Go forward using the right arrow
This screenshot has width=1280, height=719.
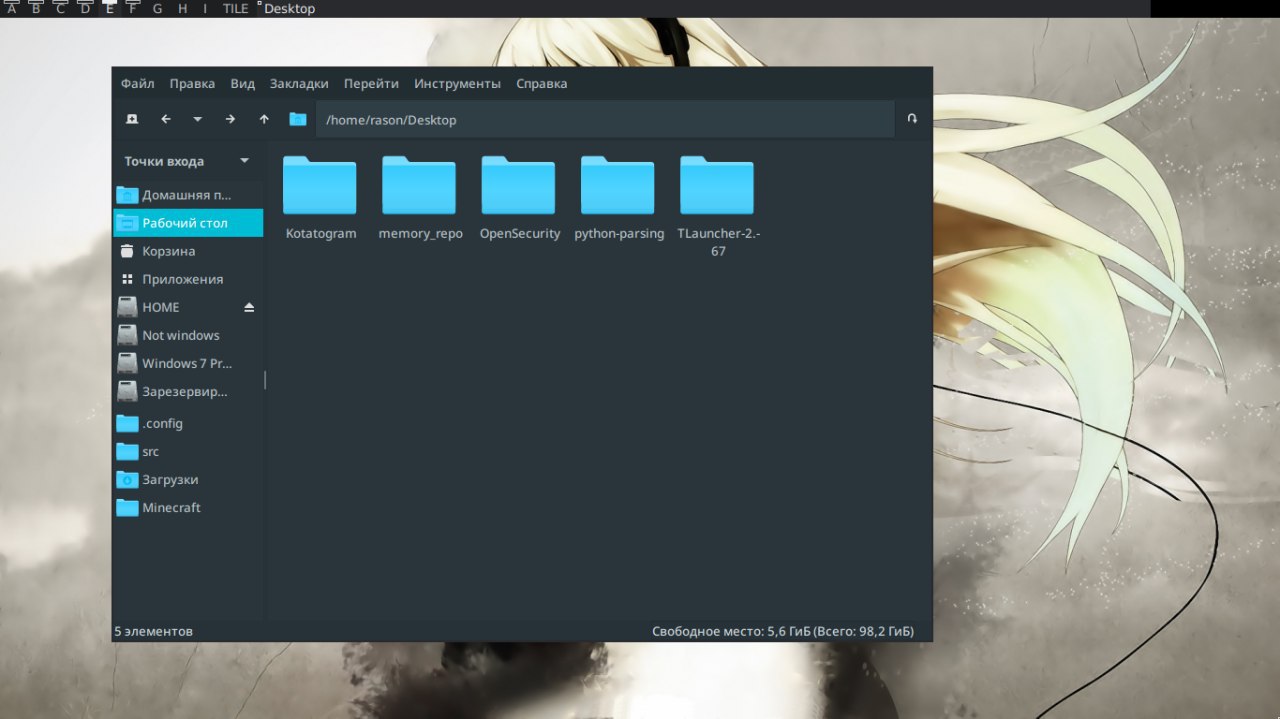click(x=230, y=119)
